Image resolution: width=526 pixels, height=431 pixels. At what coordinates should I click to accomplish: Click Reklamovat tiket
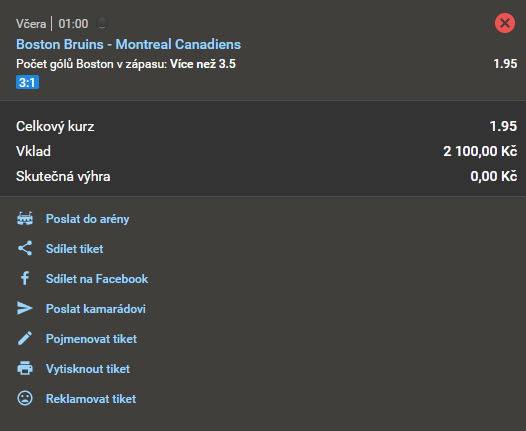[x=91, y=399]
